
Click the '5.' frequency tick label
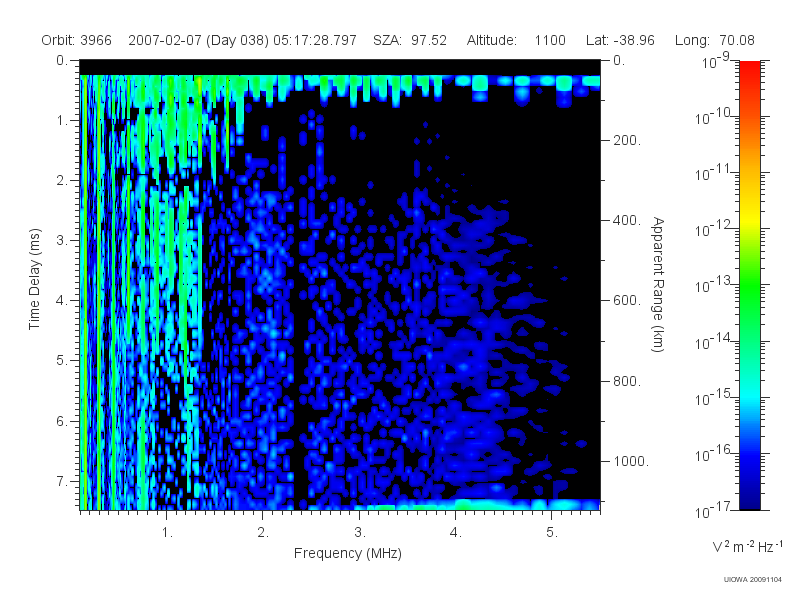pyautogui.click(x=552, y=533)
